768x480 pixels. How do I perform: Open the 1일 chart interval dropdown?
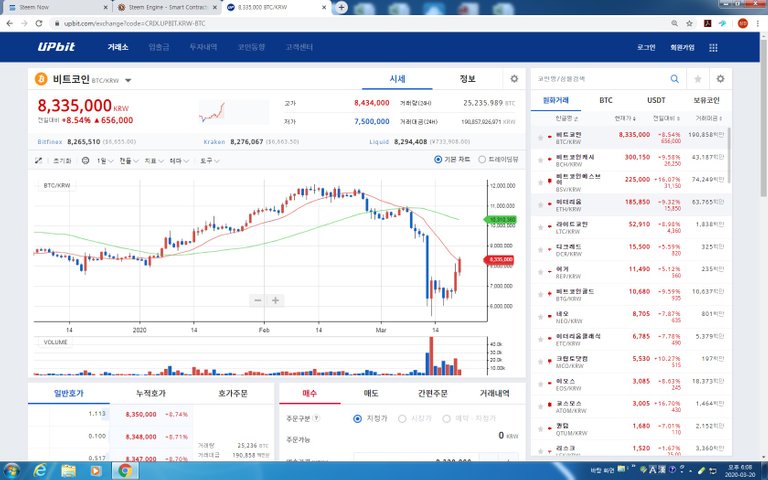[102, 160]
